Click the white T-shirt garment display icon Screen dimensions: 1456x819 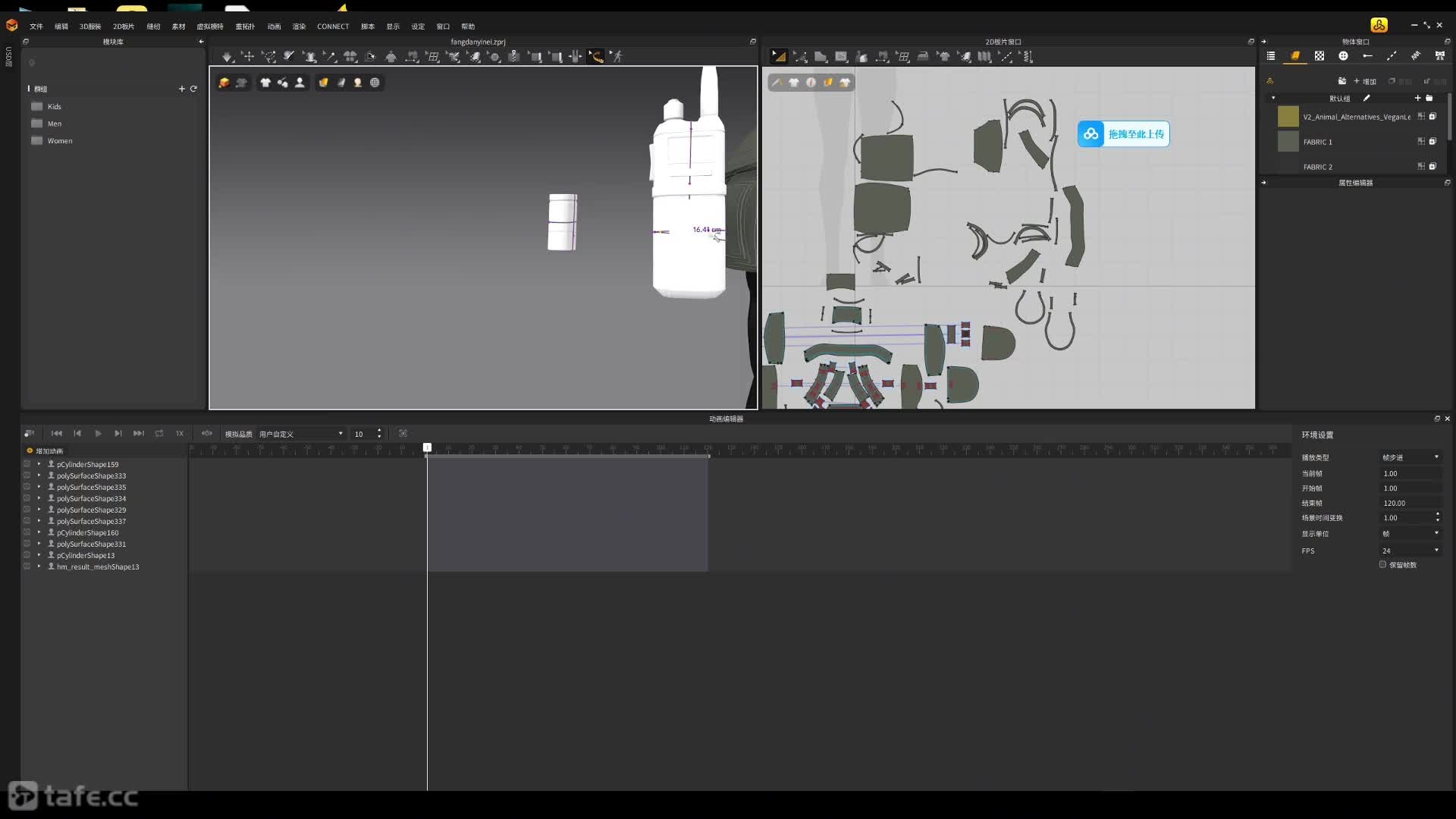(265, 83)
